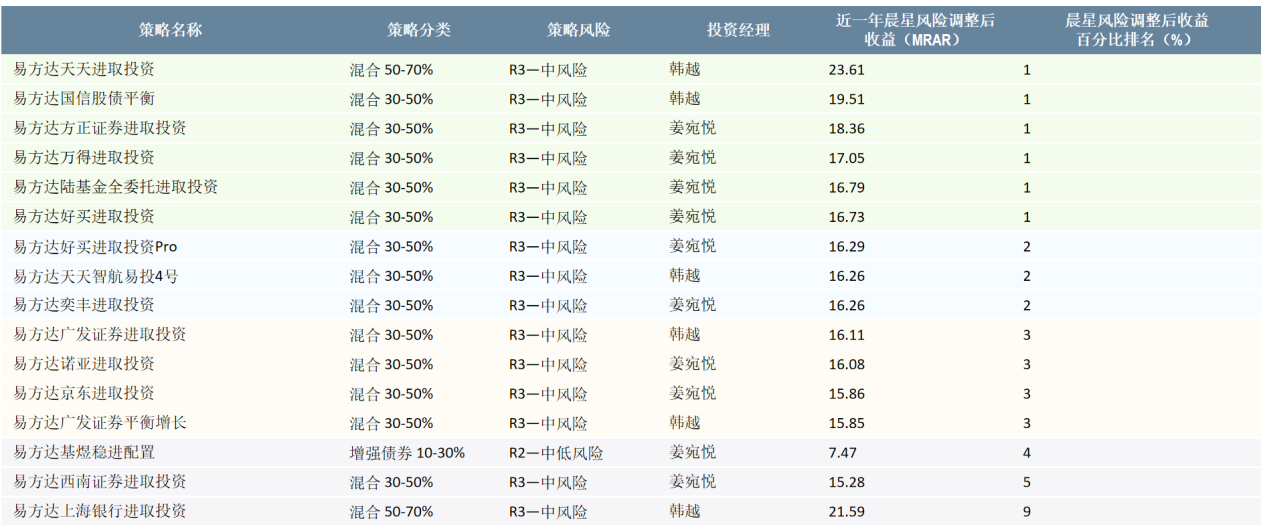Click the MRAR value 23.61
The width and height of the screenshot is (1265, 531).
click(846, 70)
